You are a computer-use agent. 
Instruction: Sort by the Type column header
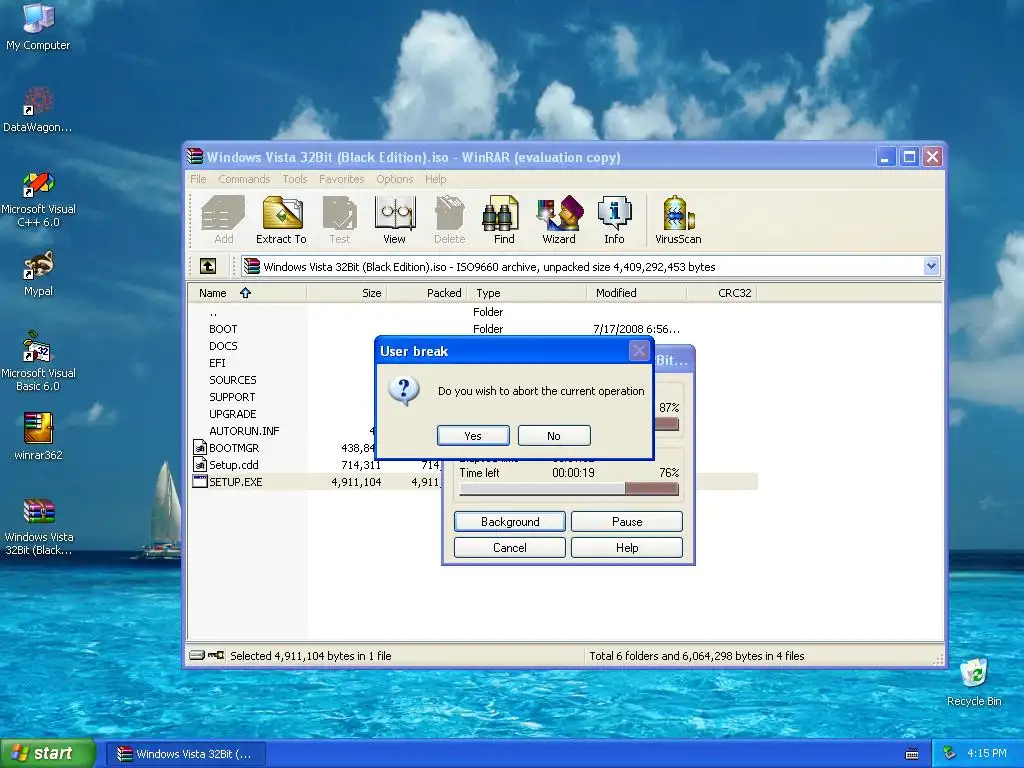(x=527, y=293)
